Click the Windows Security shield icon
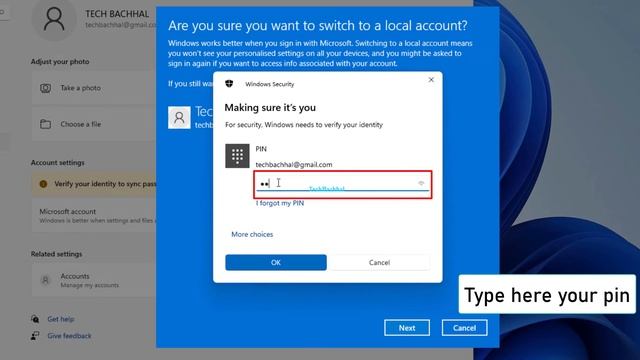The image size is (640, 360). (229, 84)
